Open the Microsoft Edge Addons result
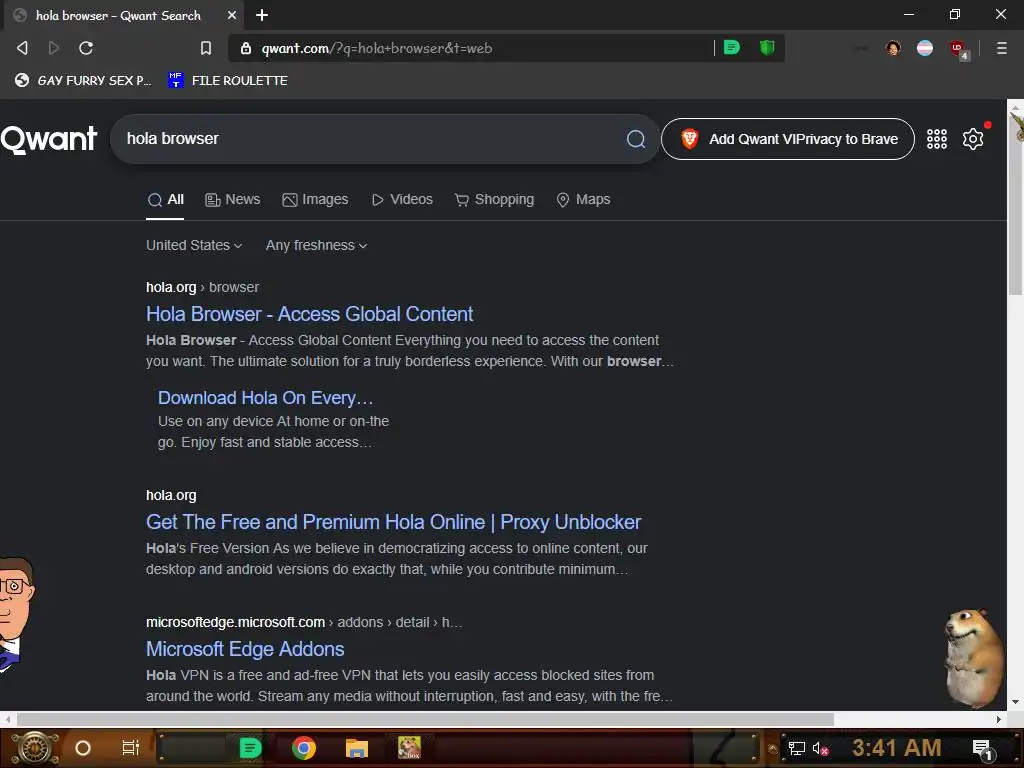Screen dimensions: 1024x768 tap(245, 649)
